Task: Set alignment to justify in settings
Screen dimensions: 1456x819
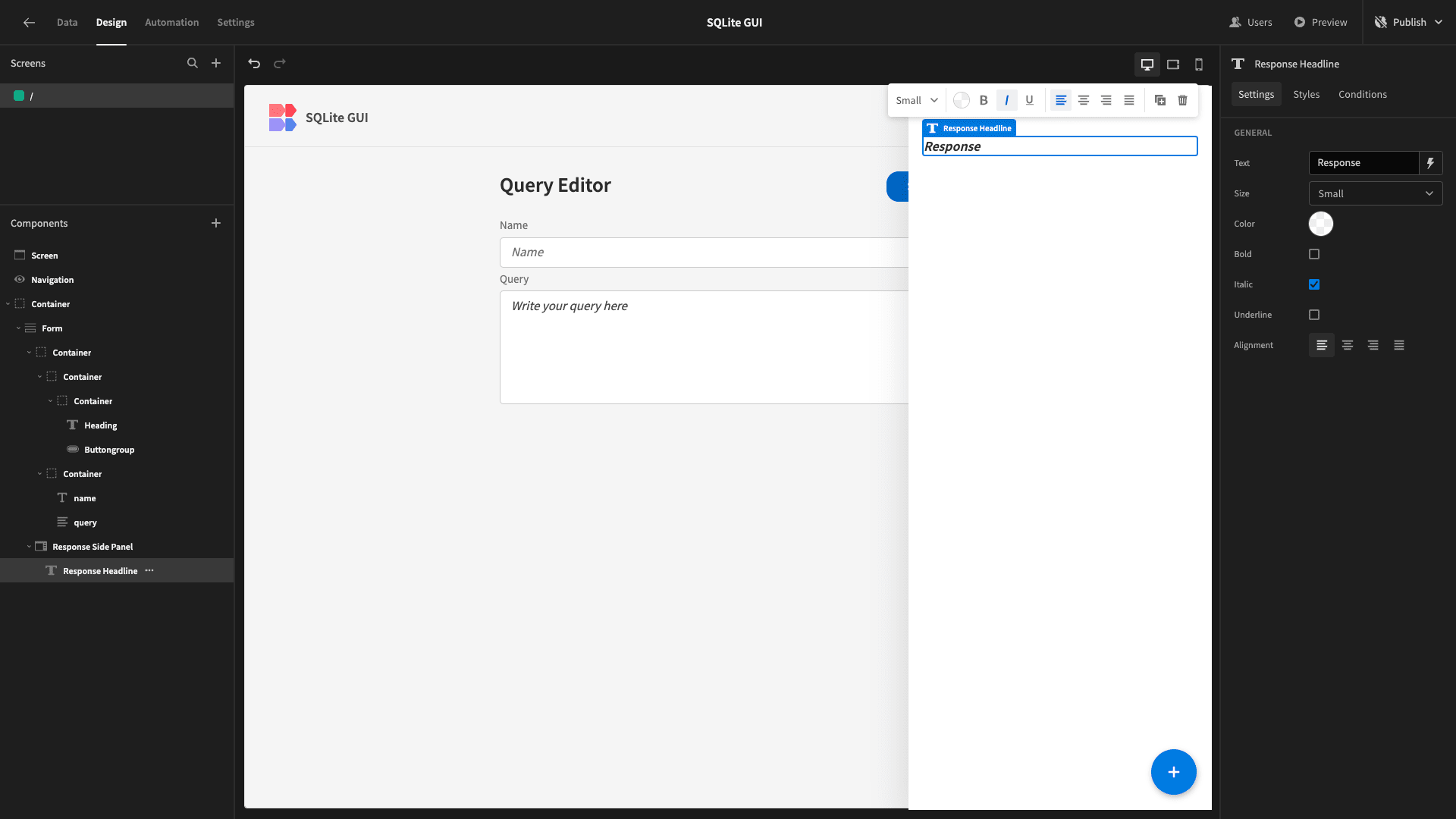Action: coord(1399,345)
